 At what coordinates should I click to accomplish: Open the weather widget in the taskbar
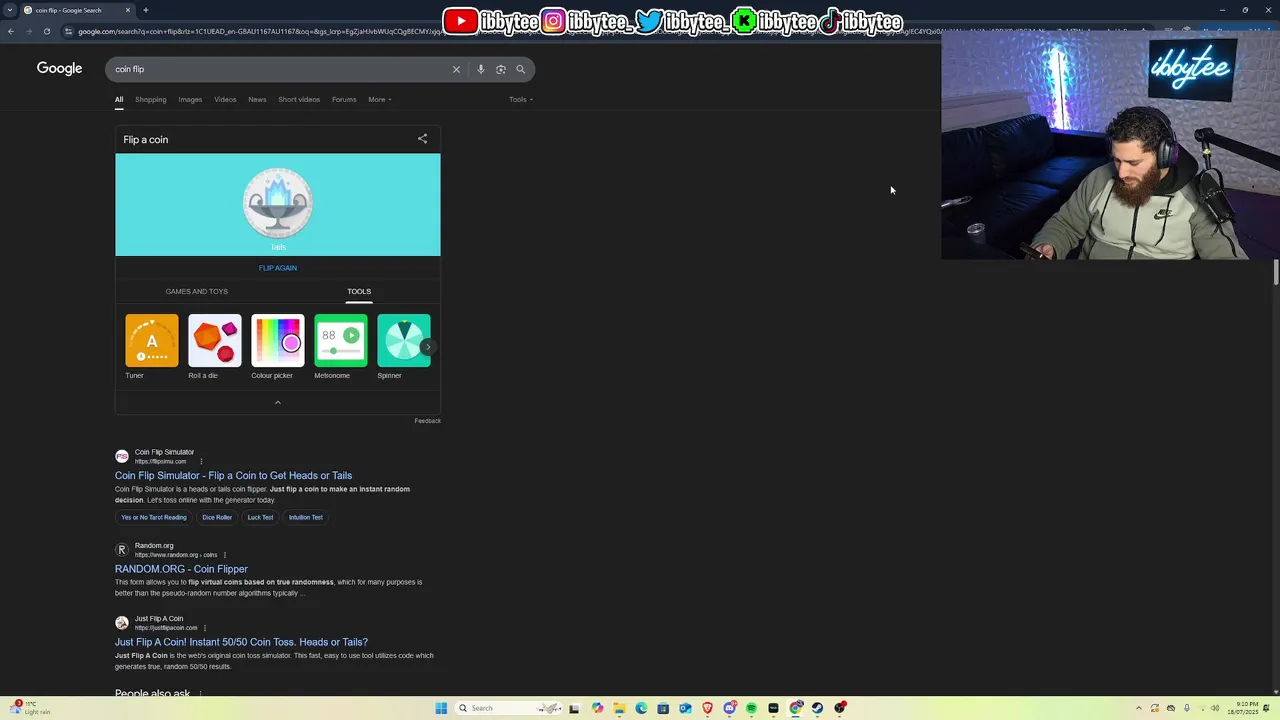click(x=30, y=708)
